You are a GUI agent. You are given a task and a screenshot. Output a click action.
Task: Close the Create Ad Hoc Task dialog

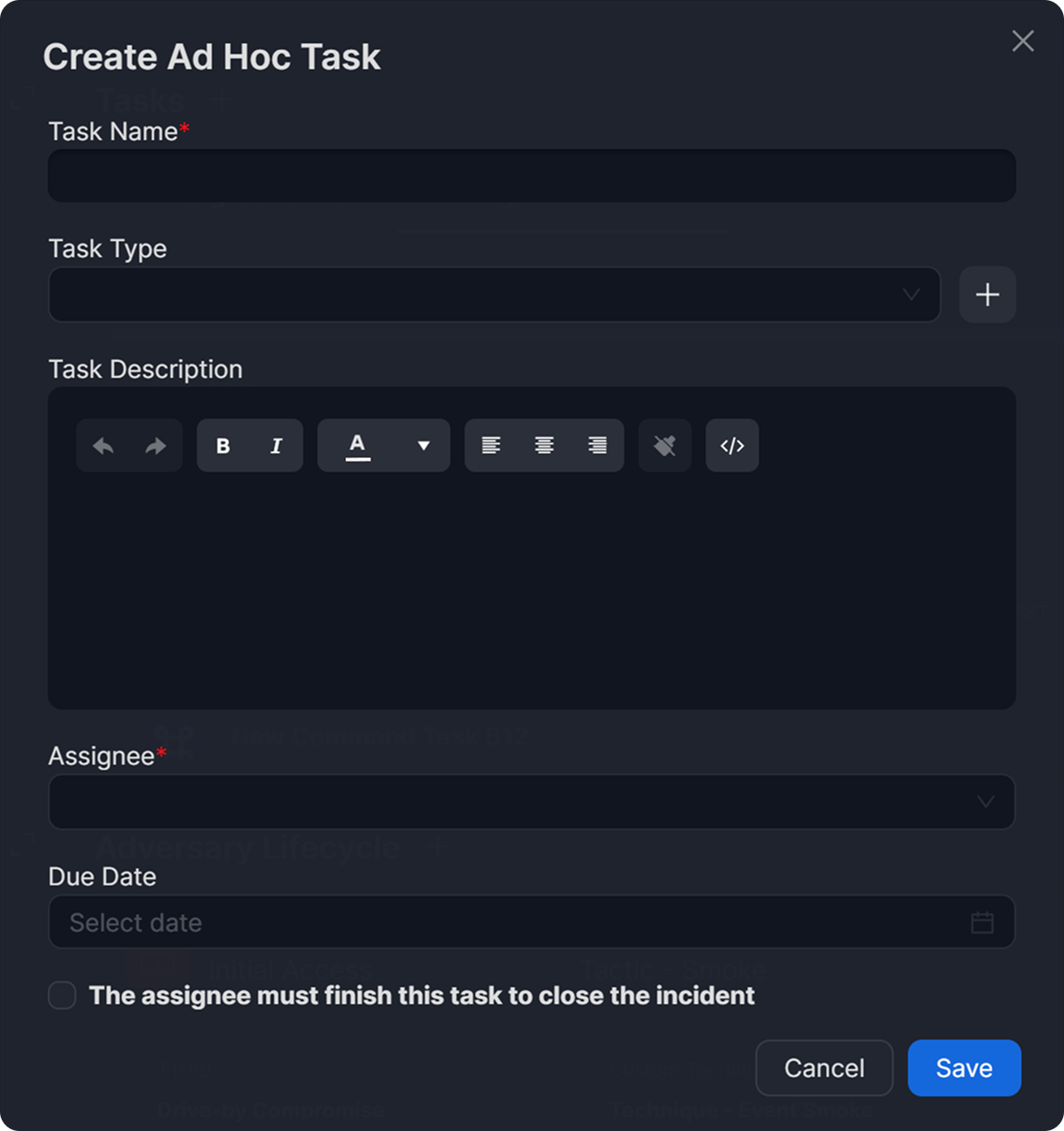click(1023, 41)
